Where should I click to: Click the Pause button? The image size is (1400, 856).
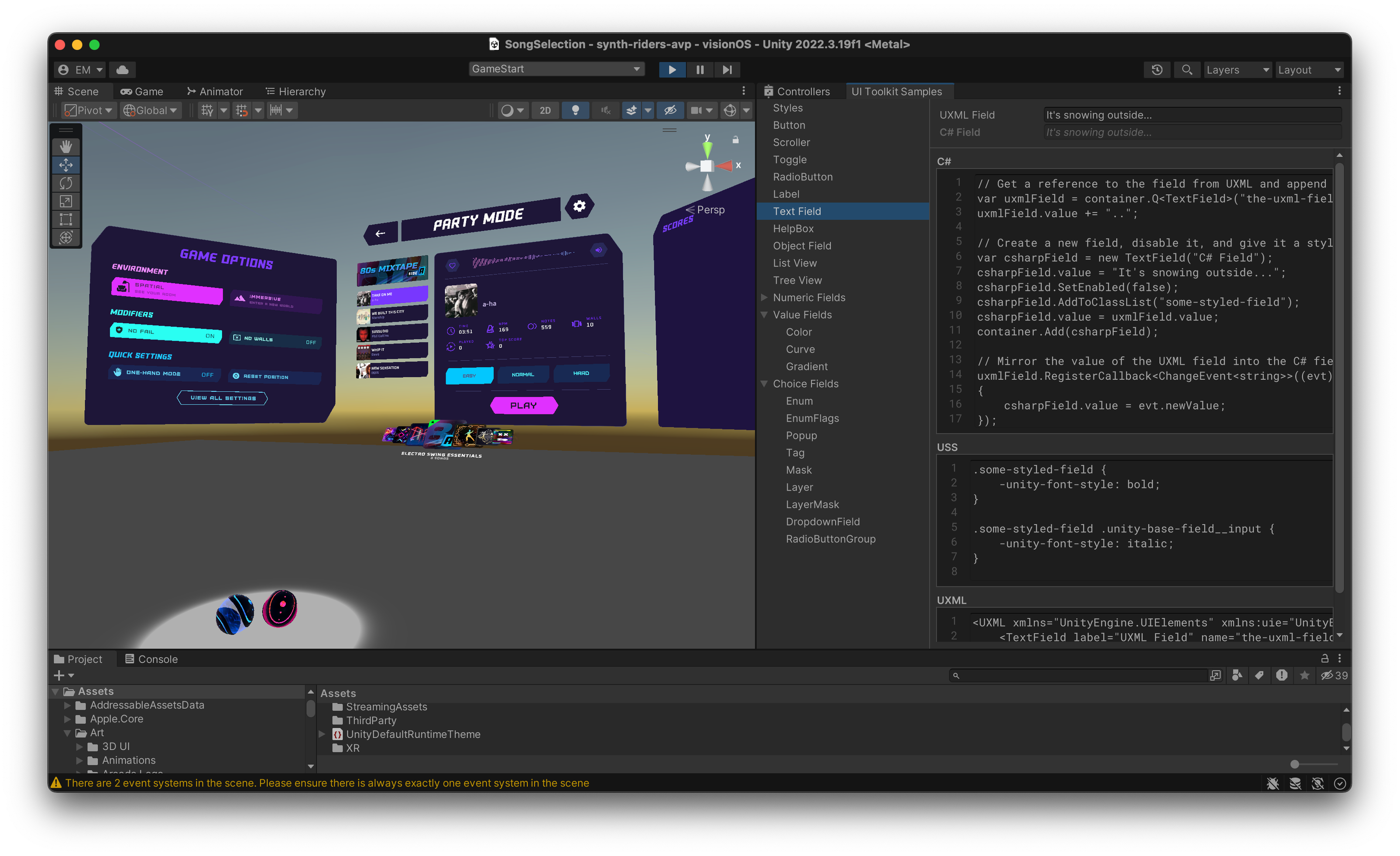[700, 69]
